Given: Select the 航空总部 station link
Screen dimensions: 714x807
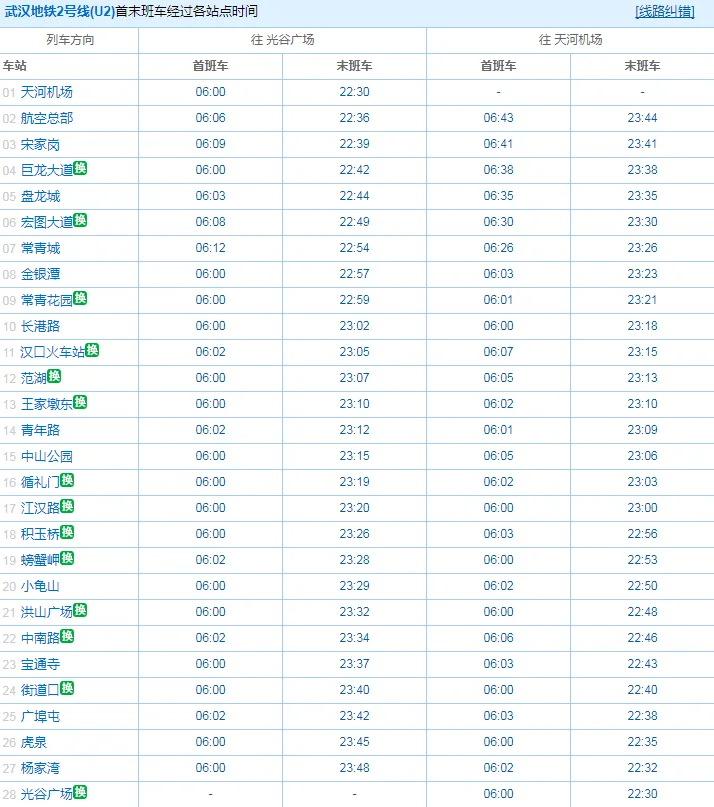Looking at the screenshot, I should 47,118.
